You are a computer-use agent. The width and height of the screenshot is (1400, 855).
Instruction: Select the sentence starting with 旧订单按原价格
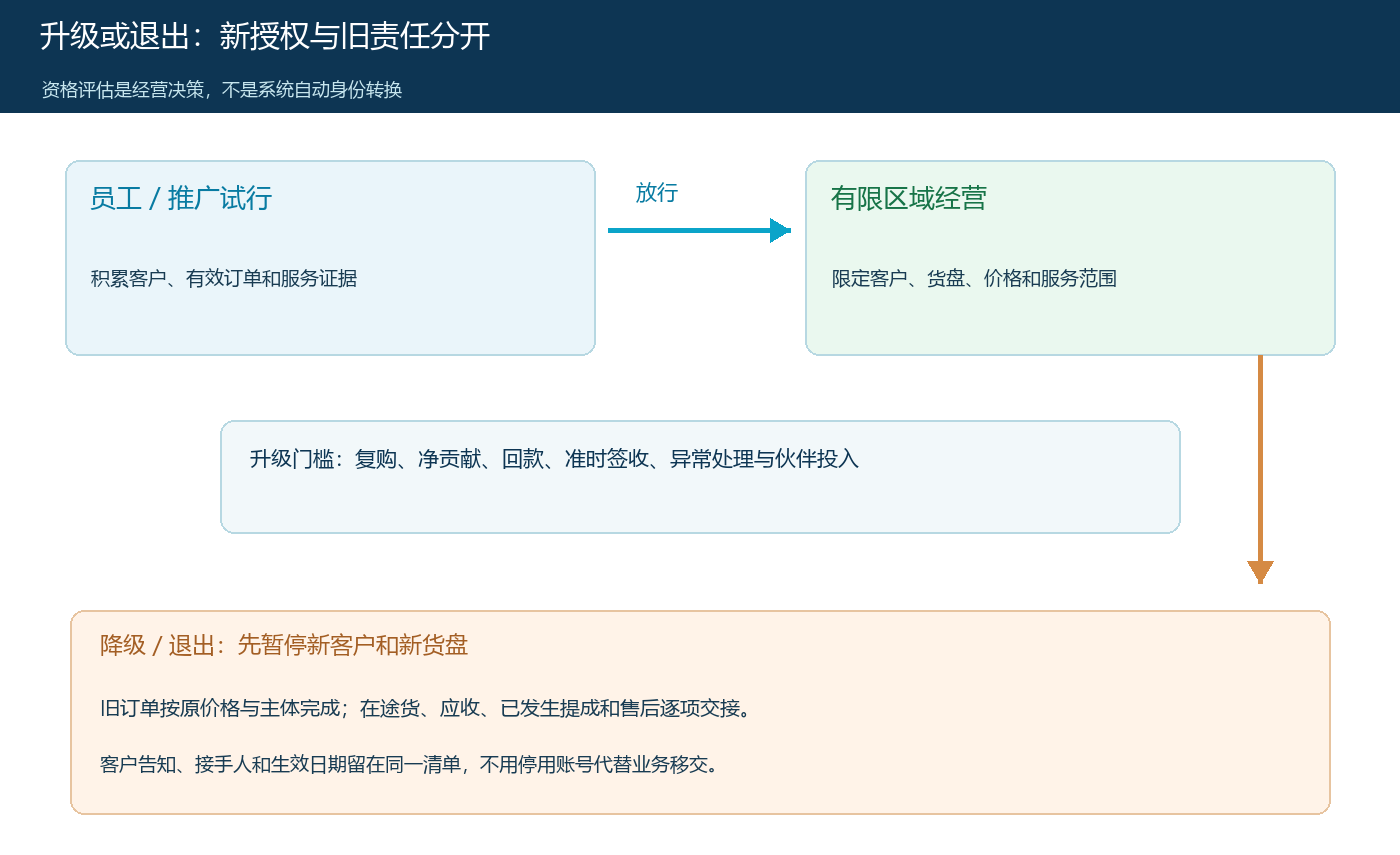pyautogui.click(x=426, y=709)
